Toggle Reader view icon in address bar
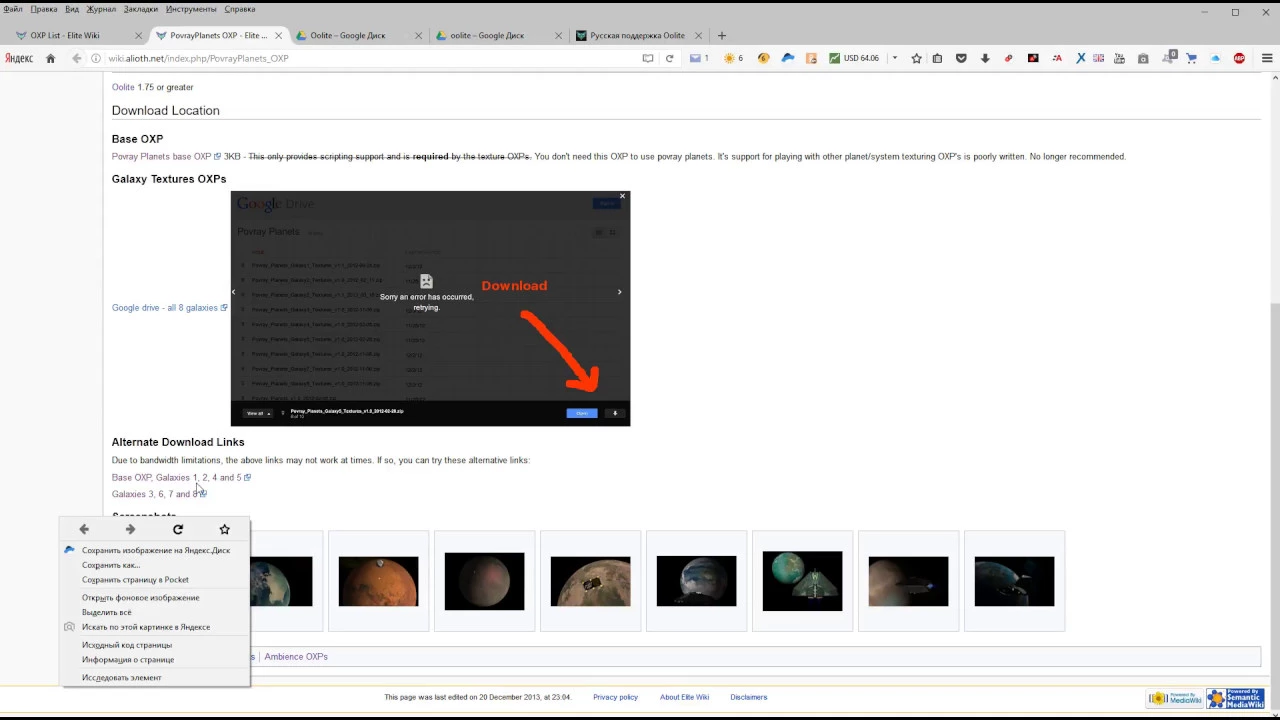1280x720 pixels. point(648,58)
